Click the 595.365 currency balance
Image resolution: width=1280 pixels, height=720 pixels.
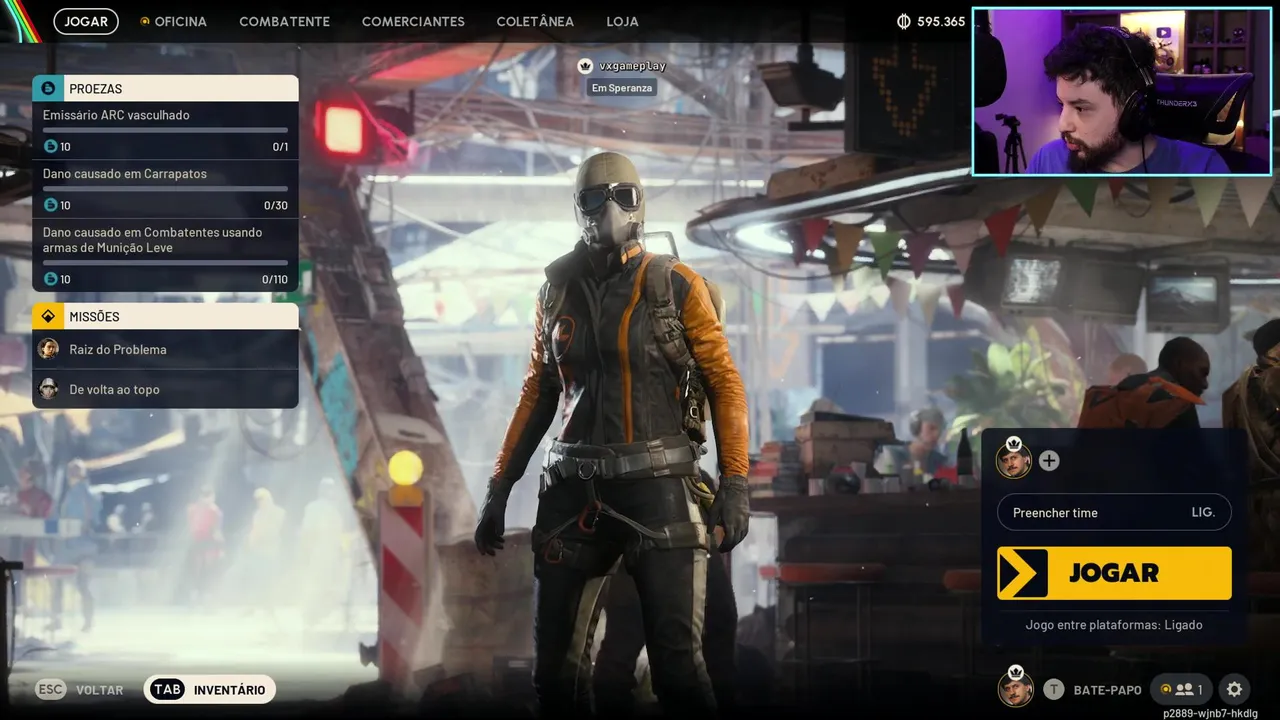pyautogui.click(x=941, y=21)
